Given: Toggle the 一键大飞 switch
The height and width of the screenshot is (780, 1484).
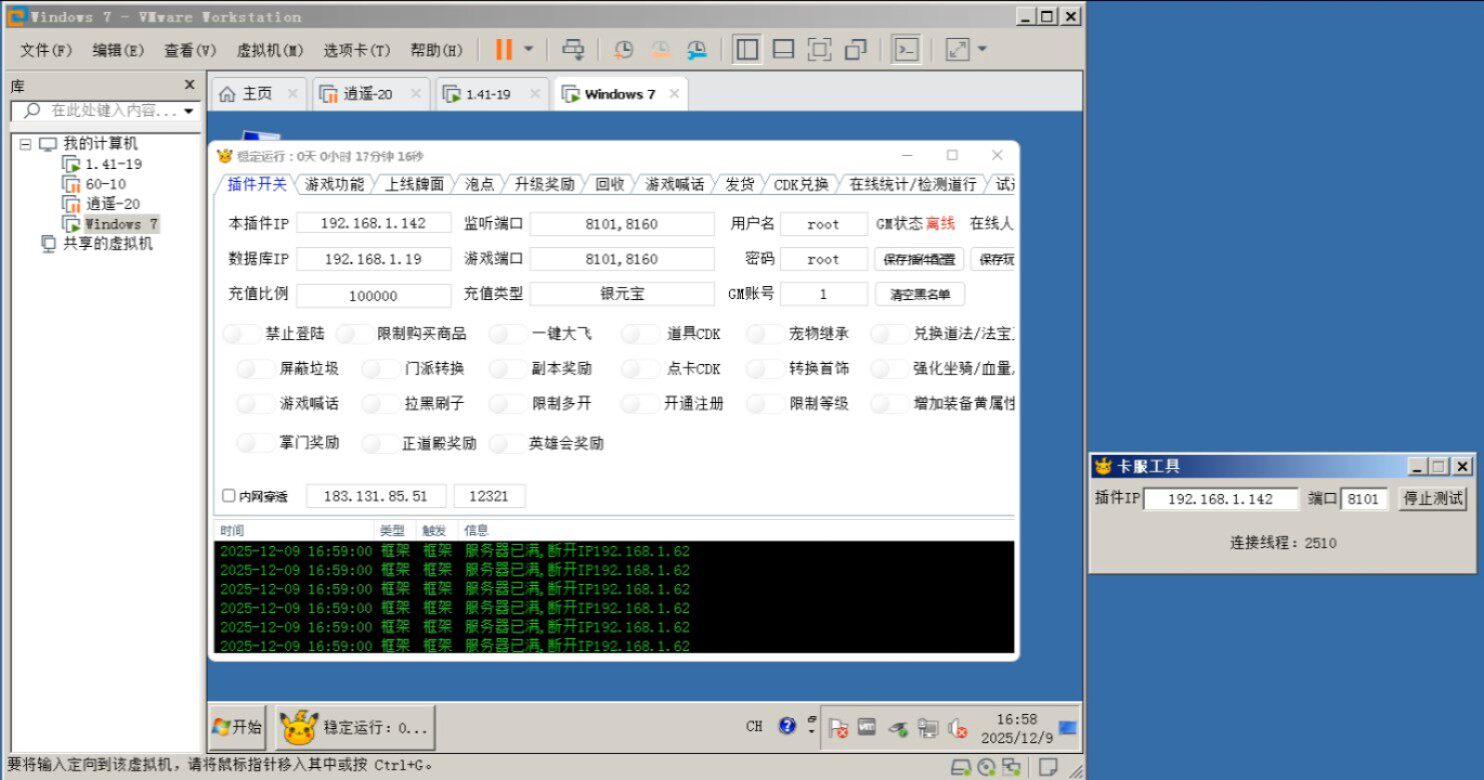Looking at the screenshot, I should [508, 334].
